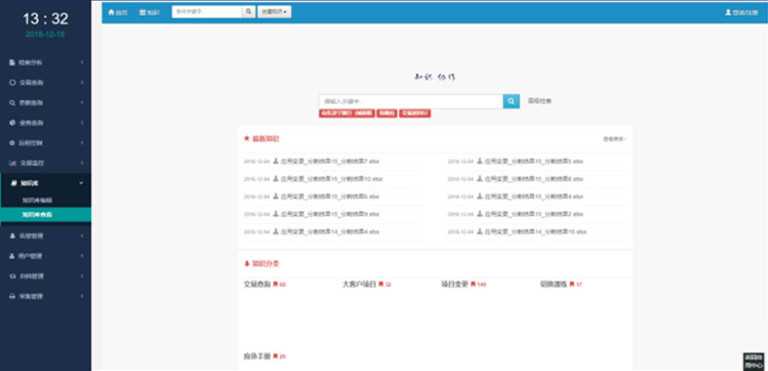Click the login/register link at top right
This screenshot has height=371, width=768.
click(x=742, y=12)
